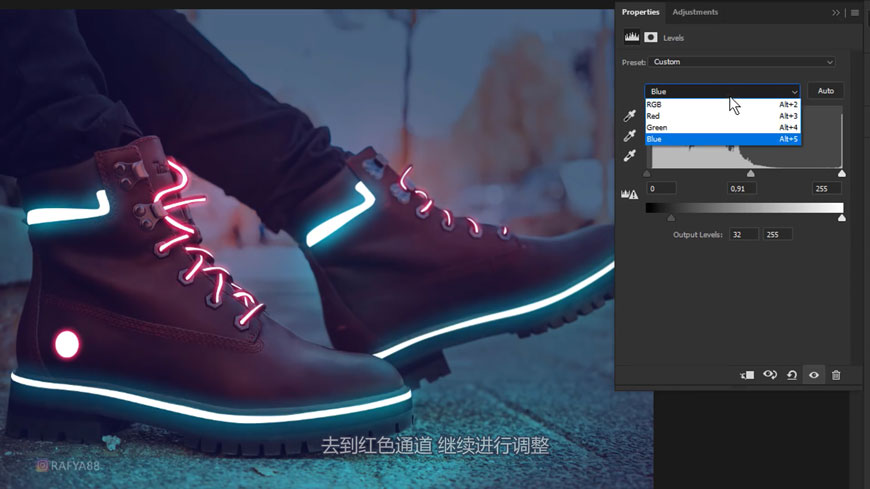Collapse panel with double-arrow icon
870x489 pixels.
(836, 12)
